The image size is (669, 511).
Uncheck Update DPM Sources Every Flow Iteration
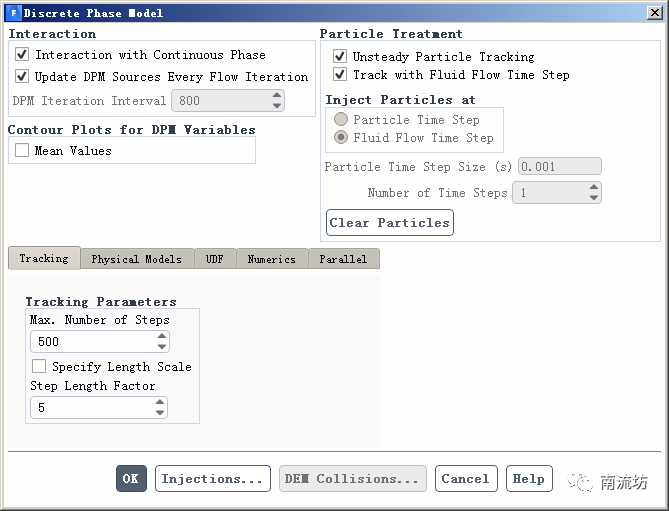coord(23,76)
